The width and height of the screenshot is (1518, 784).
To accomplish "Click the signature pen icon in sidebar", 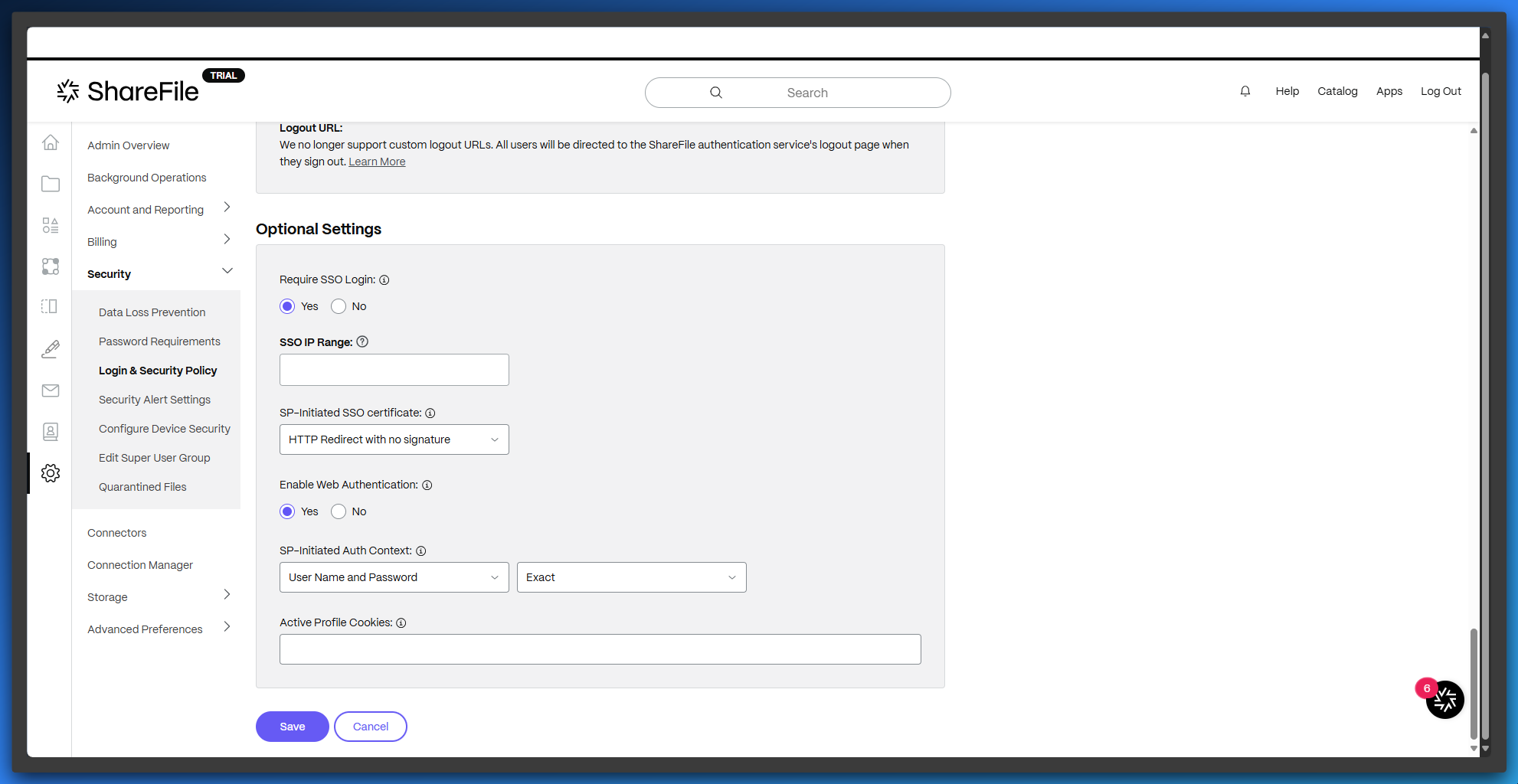I will [51, 349].
